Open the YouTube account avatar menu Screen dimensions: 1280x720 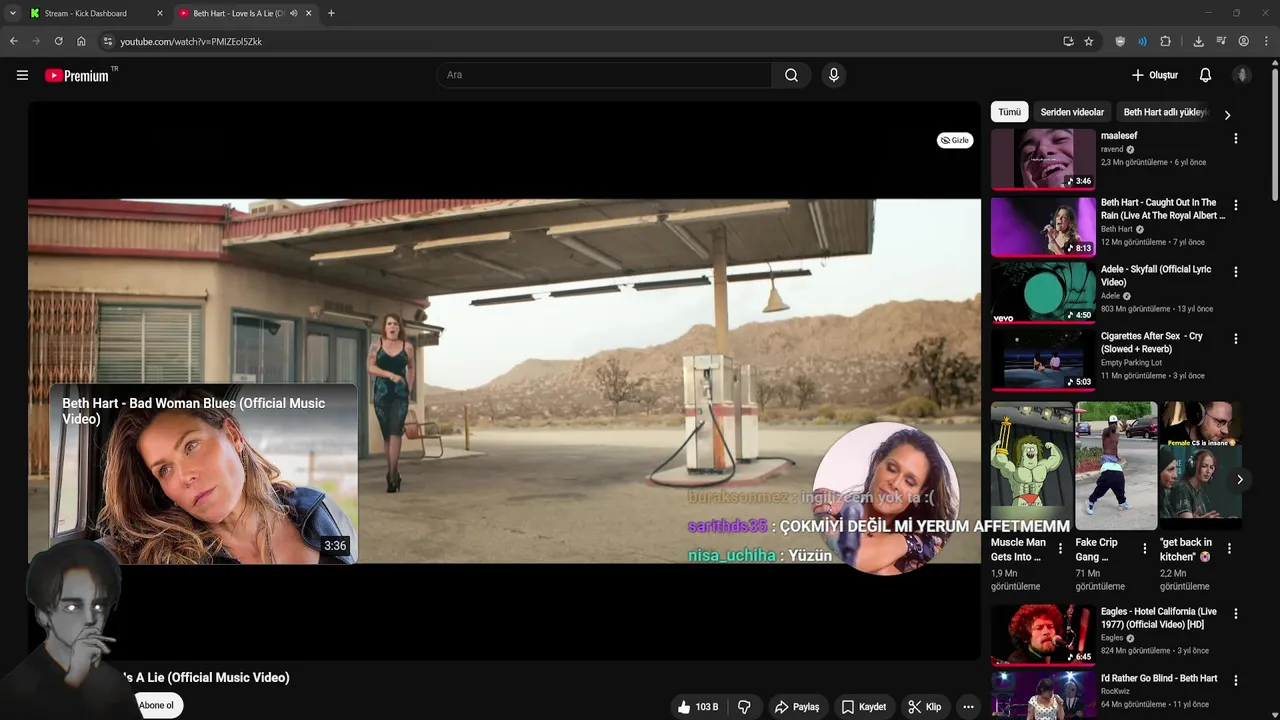1242,75
